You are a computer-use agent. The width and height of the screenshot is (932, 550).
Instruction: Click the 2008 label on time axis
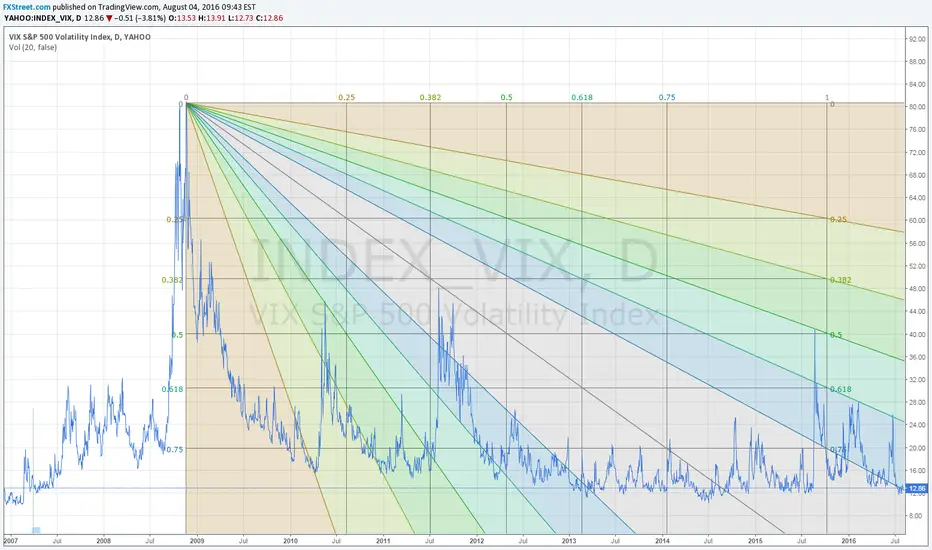click(103, 541)
